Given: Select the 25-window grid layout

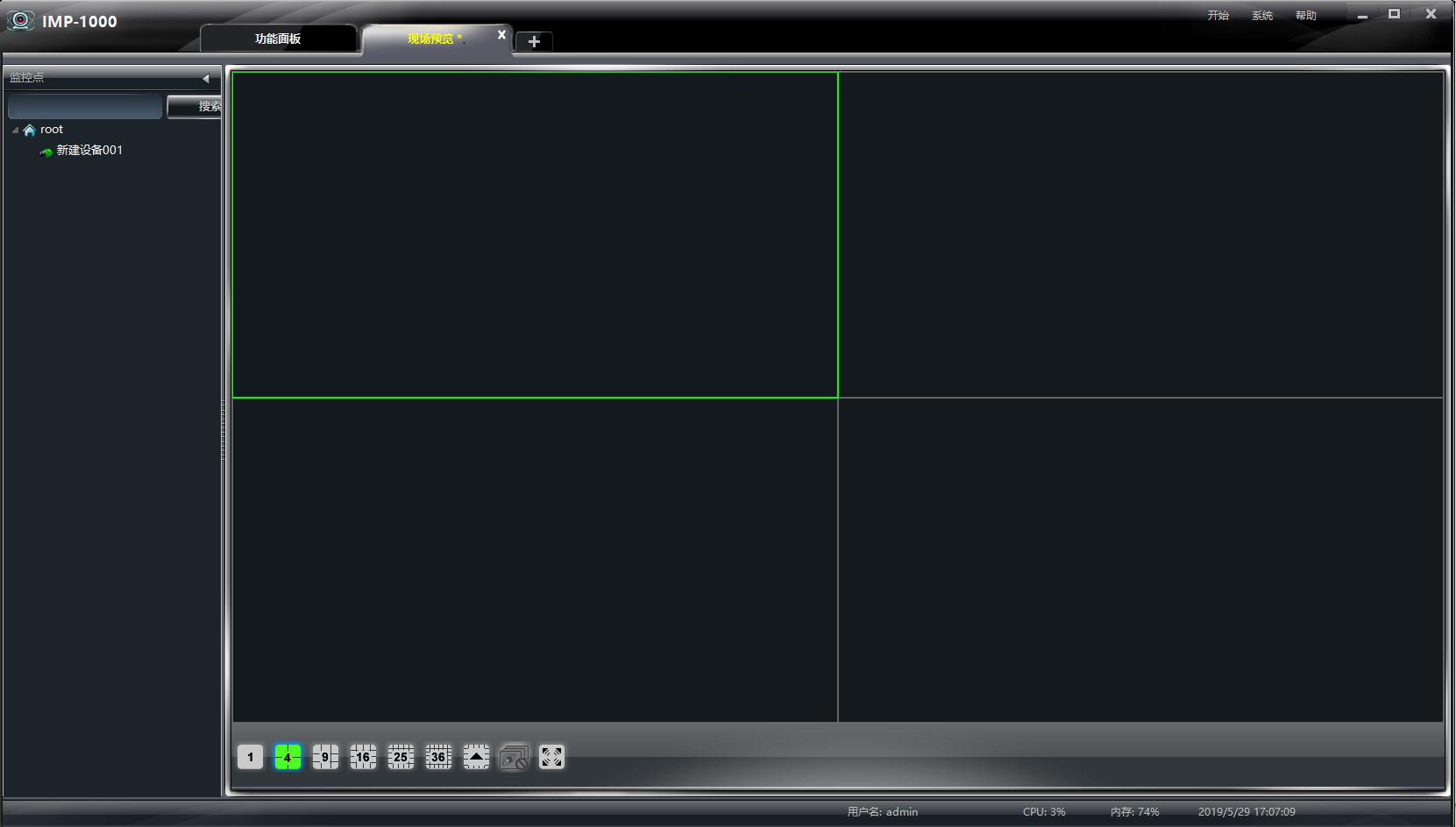Looking at the screenshot, I should point(401,757).
